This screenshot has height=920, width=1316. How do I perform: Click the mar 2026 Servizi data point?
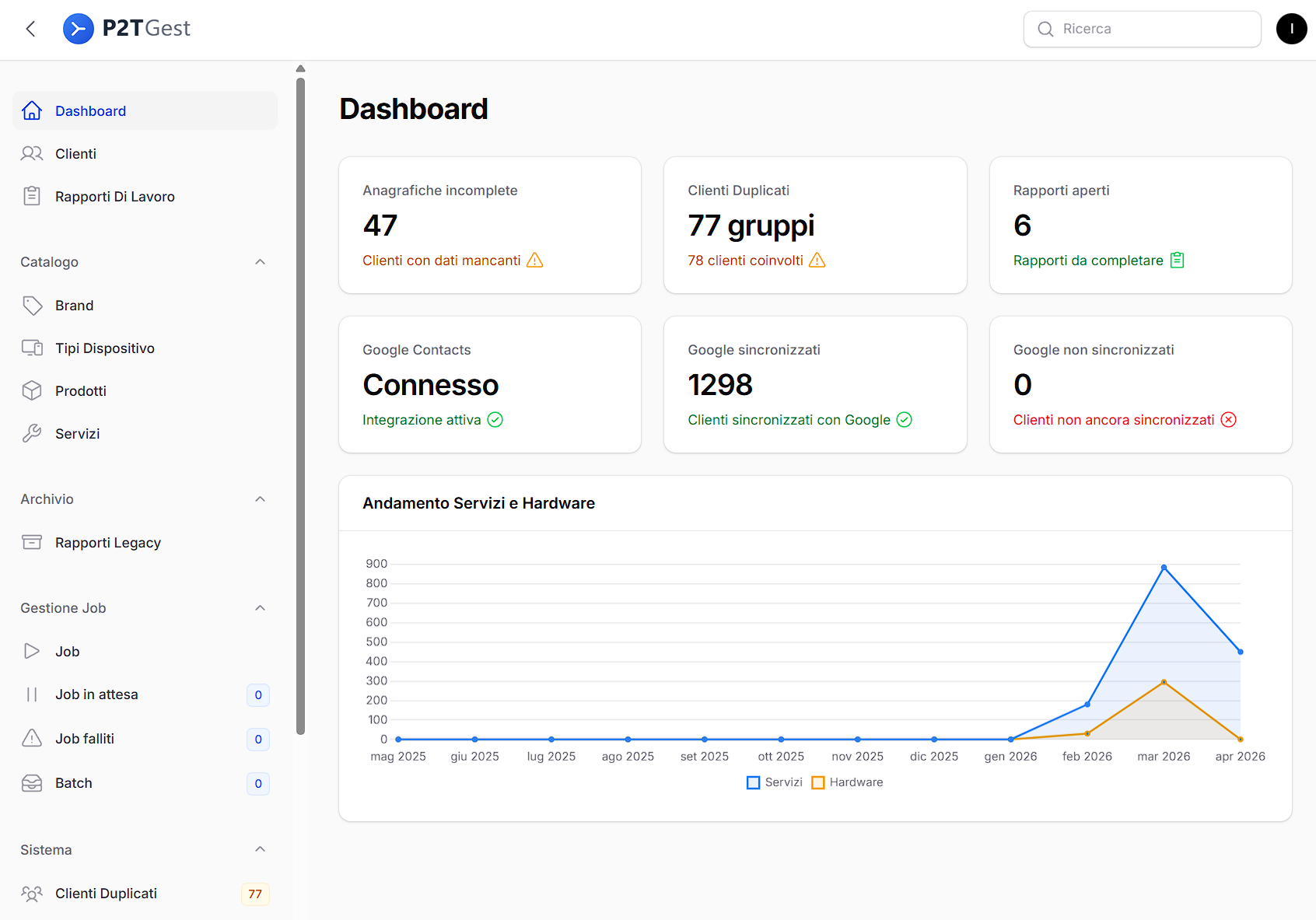coord(1164,568)
